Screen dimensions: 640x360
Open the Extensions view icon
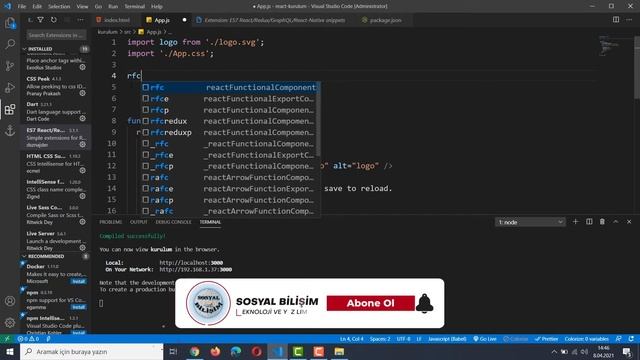pos(10,109)
